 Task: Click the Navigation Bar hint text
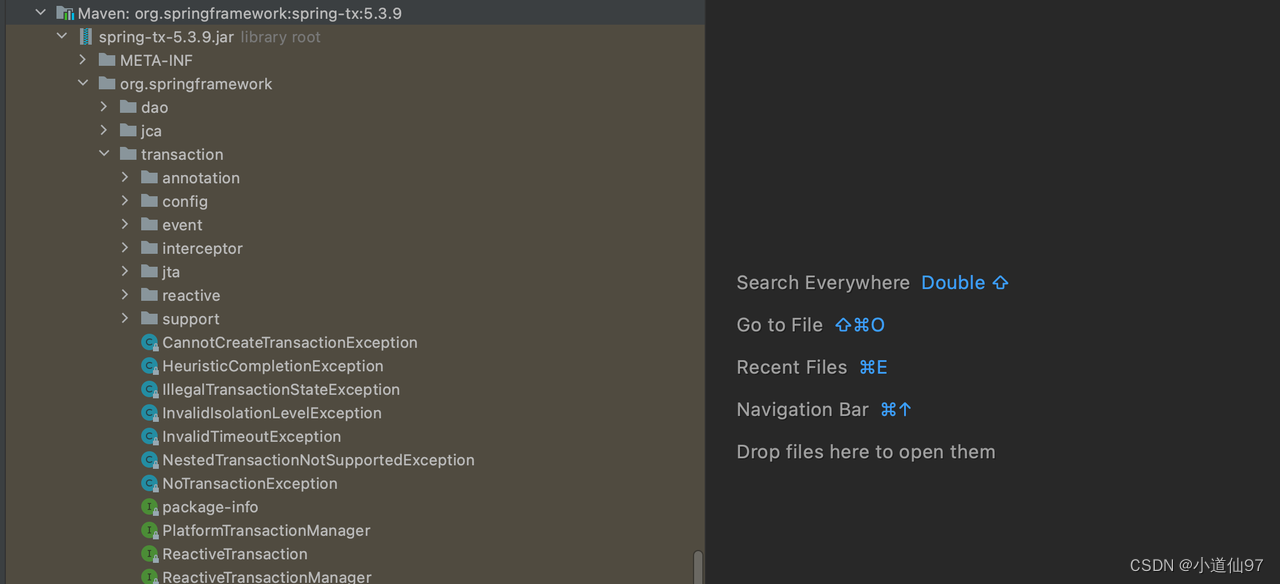pos(803,409)
